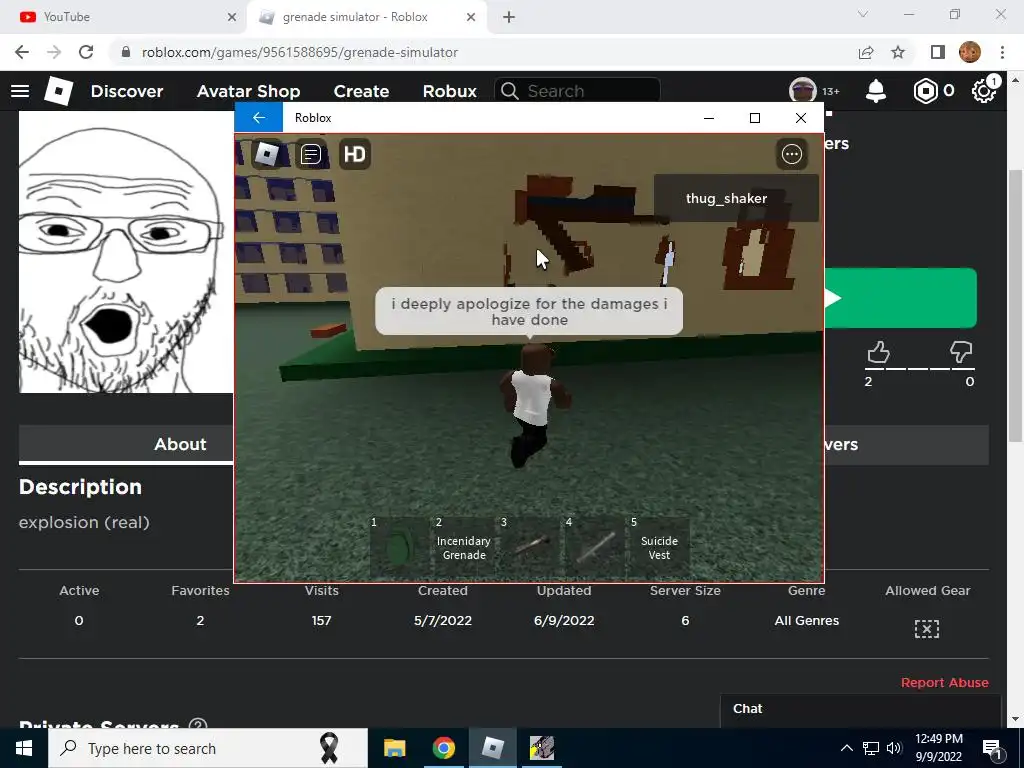
Task: Select the Incendiary Grenade in slot 2
Action: [x=464, y=547]
